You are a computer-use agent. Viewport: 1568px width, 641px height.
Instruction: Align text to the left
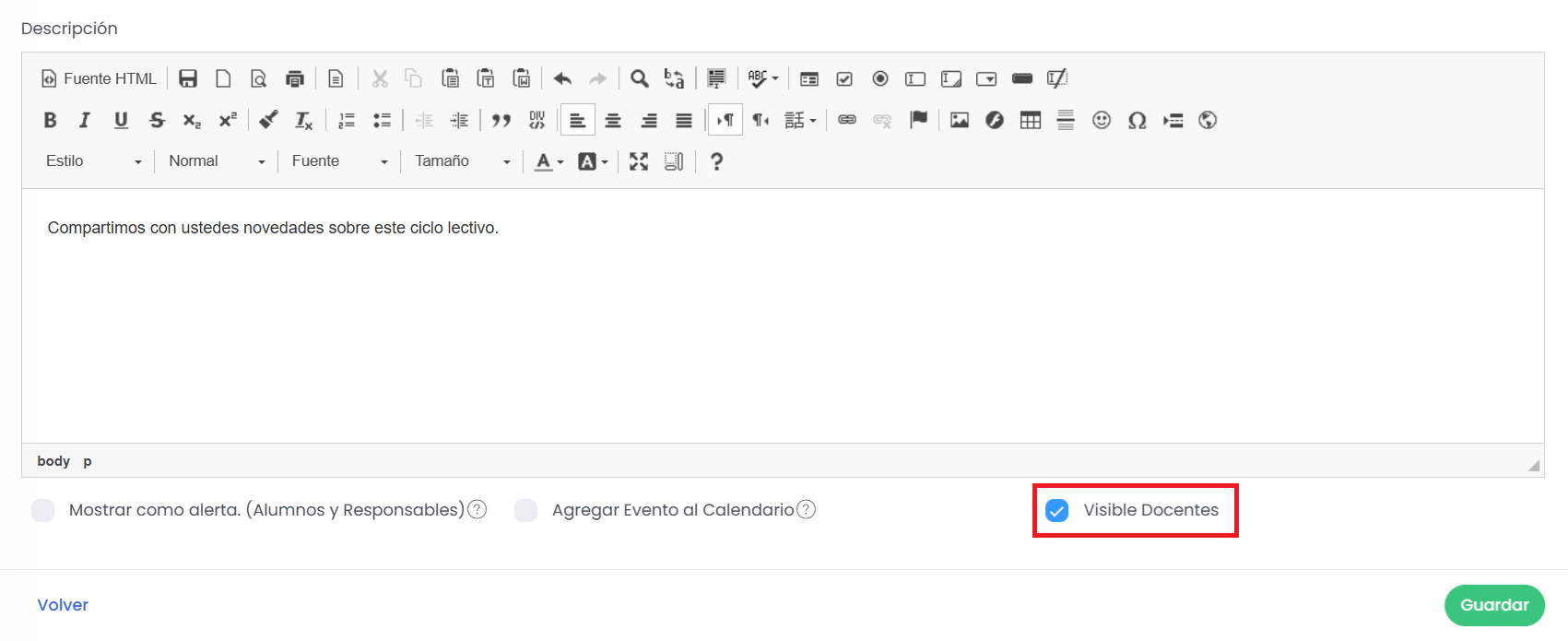pos(578,120)
